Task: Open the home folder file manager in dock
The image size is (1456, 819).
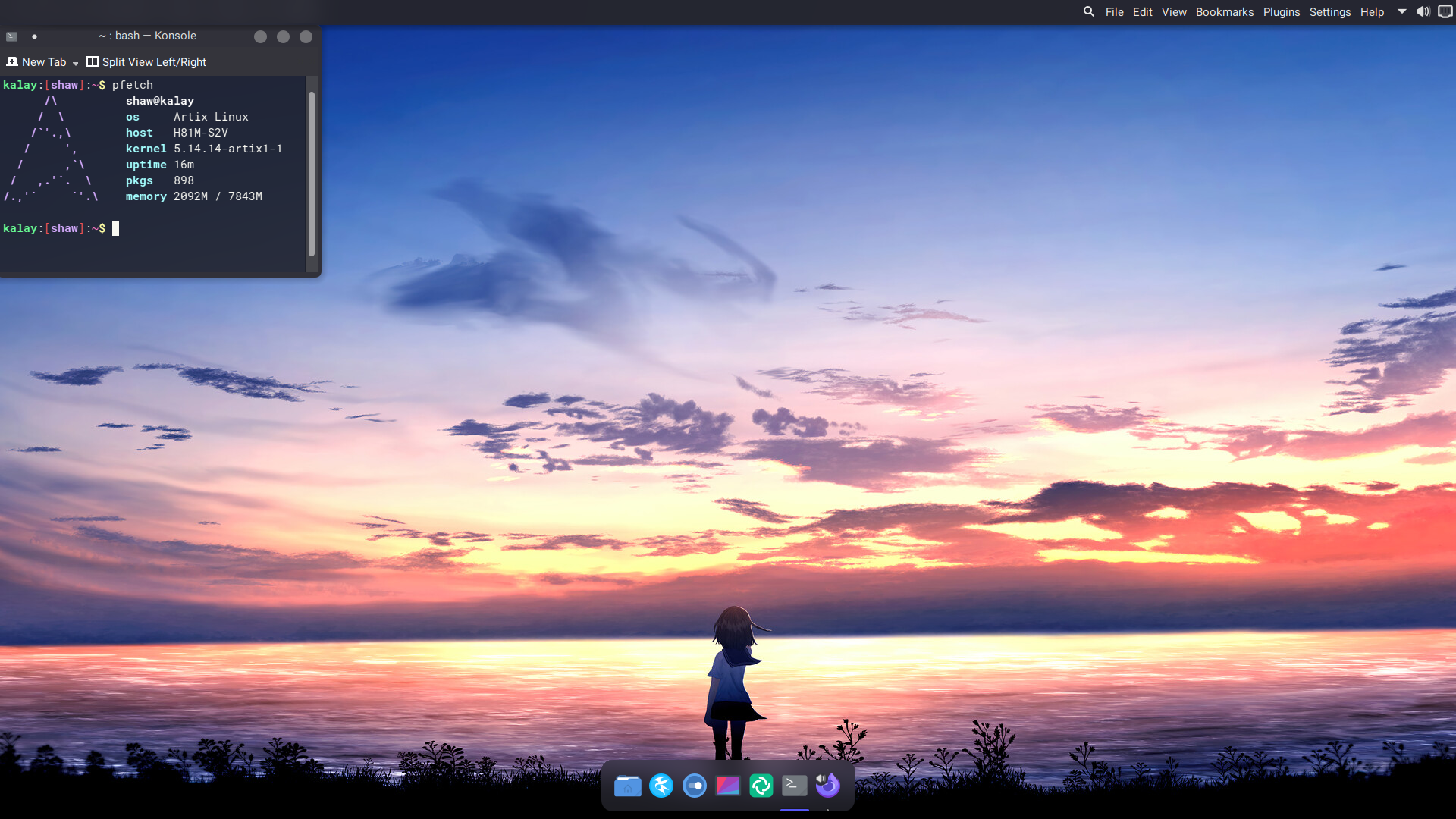Action: pyautogui.click(x=627, y=786)
